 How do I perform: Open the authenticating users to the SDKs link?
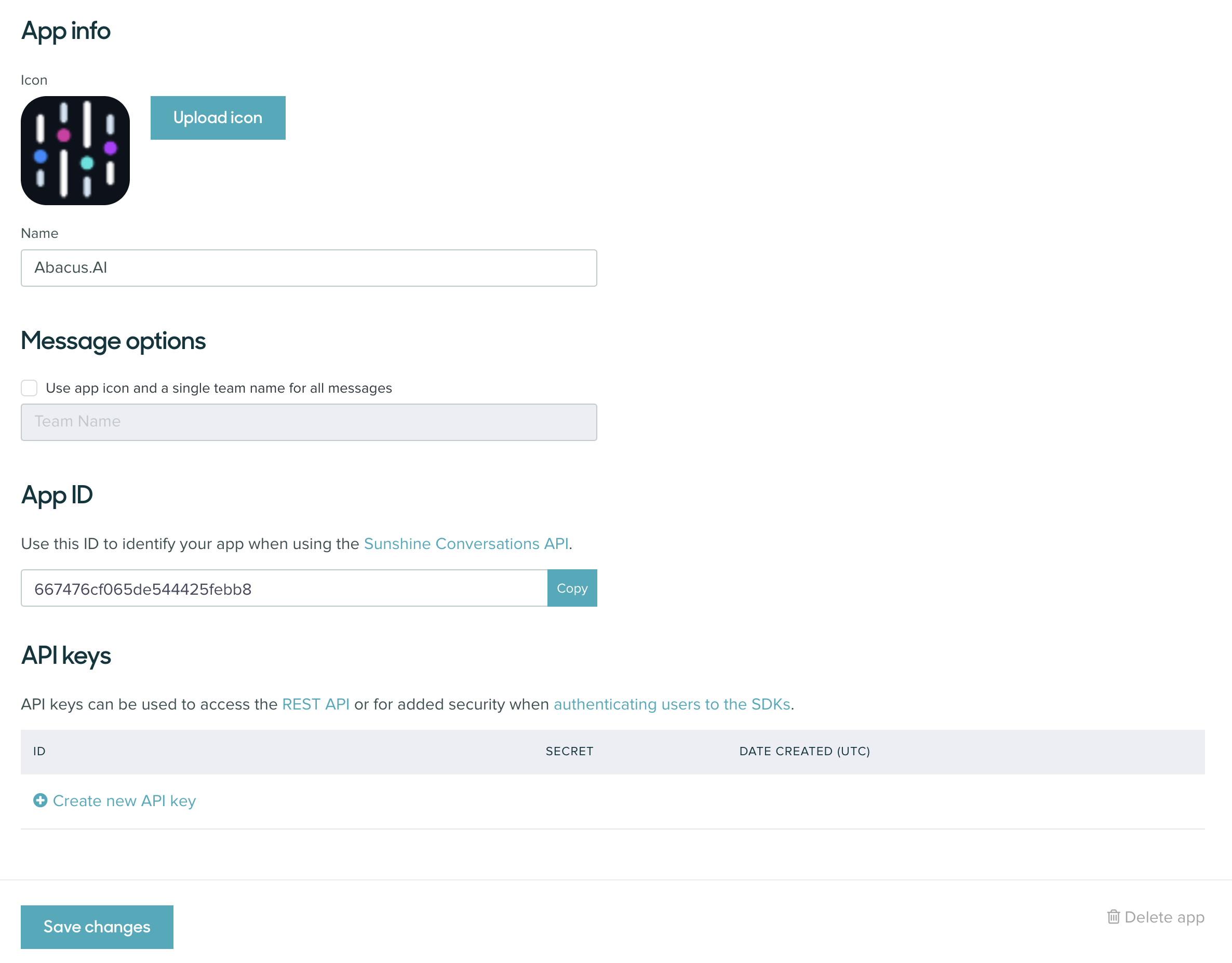click(672, 704)
